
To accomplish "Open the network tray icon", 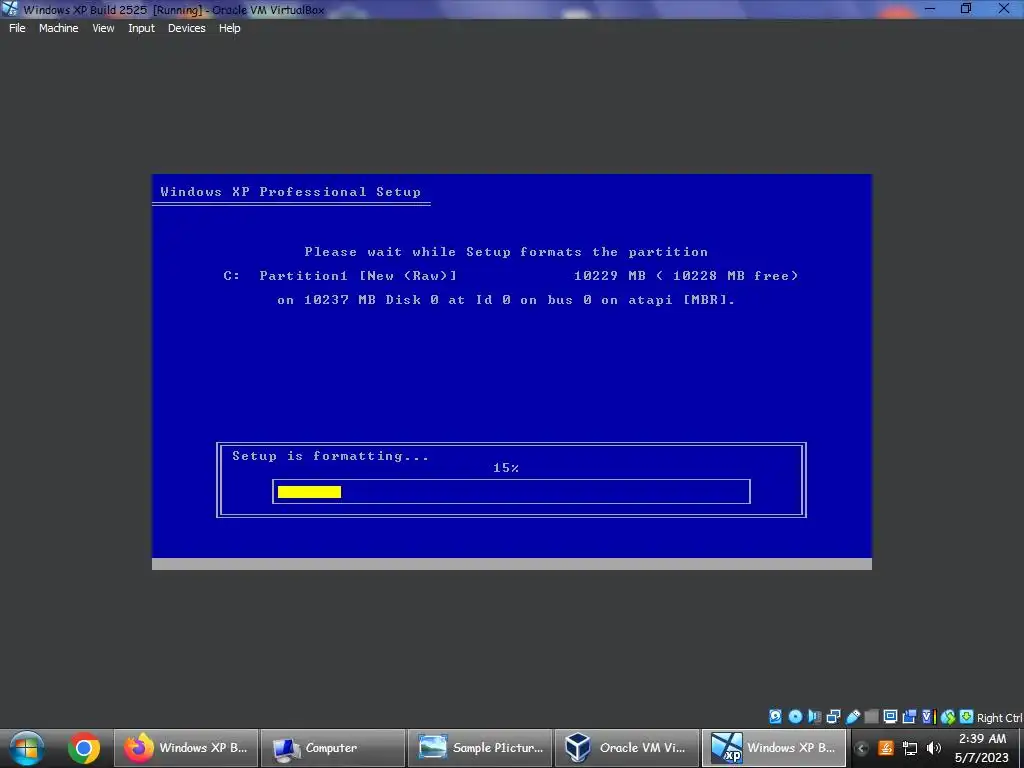I will pyautogui.click(x=910, y=748).
